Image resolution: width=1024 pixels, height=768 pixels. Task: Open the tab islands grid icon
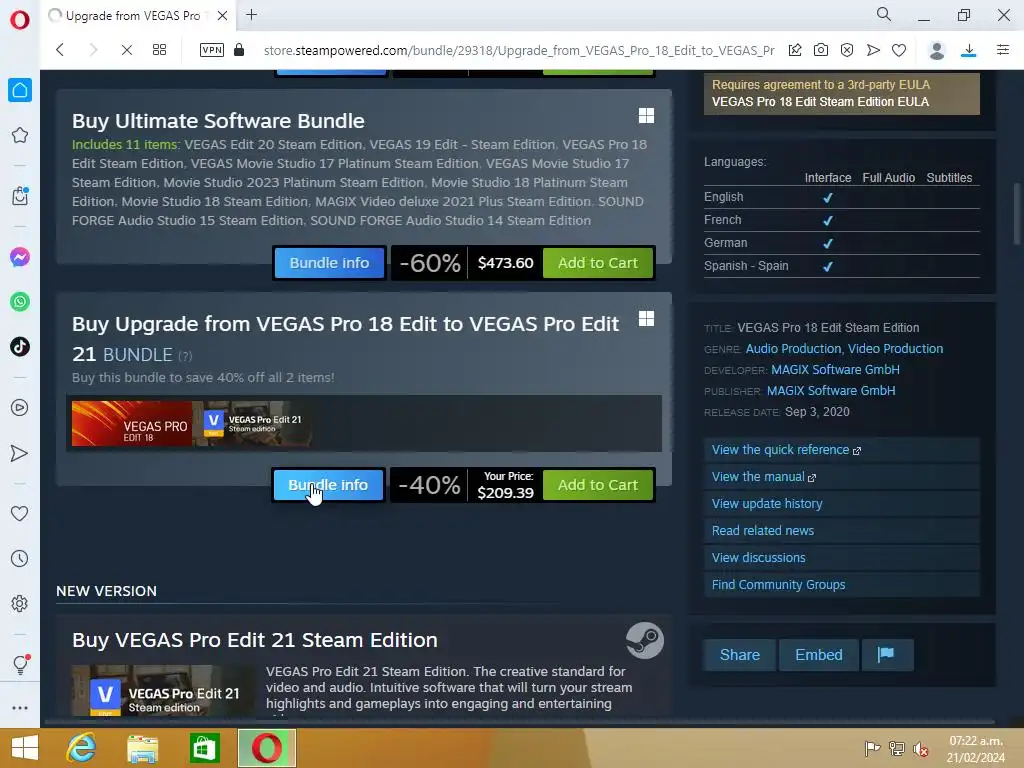159,50
